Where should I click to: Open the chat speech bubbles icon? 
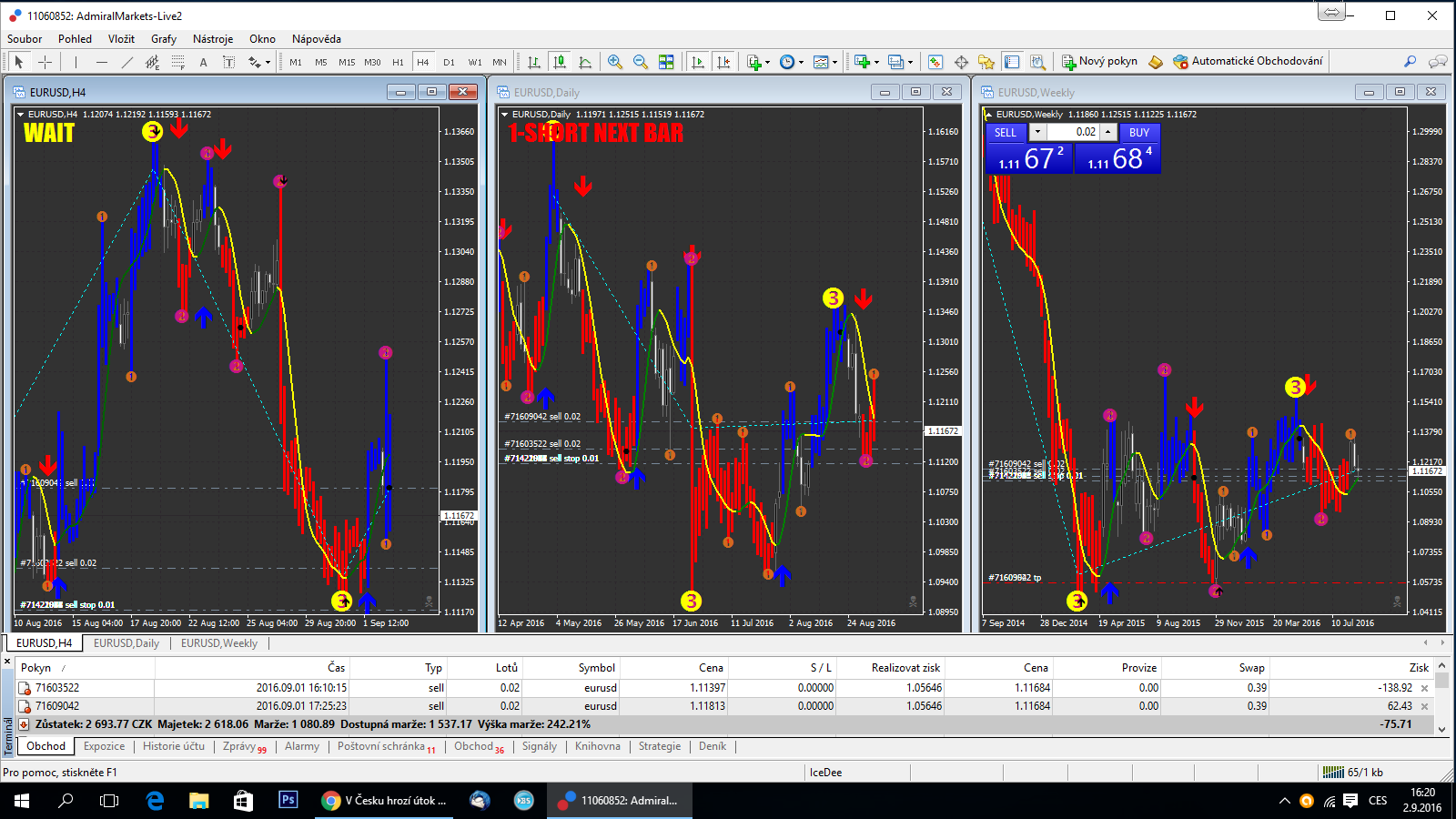(x=1438, y=62)
